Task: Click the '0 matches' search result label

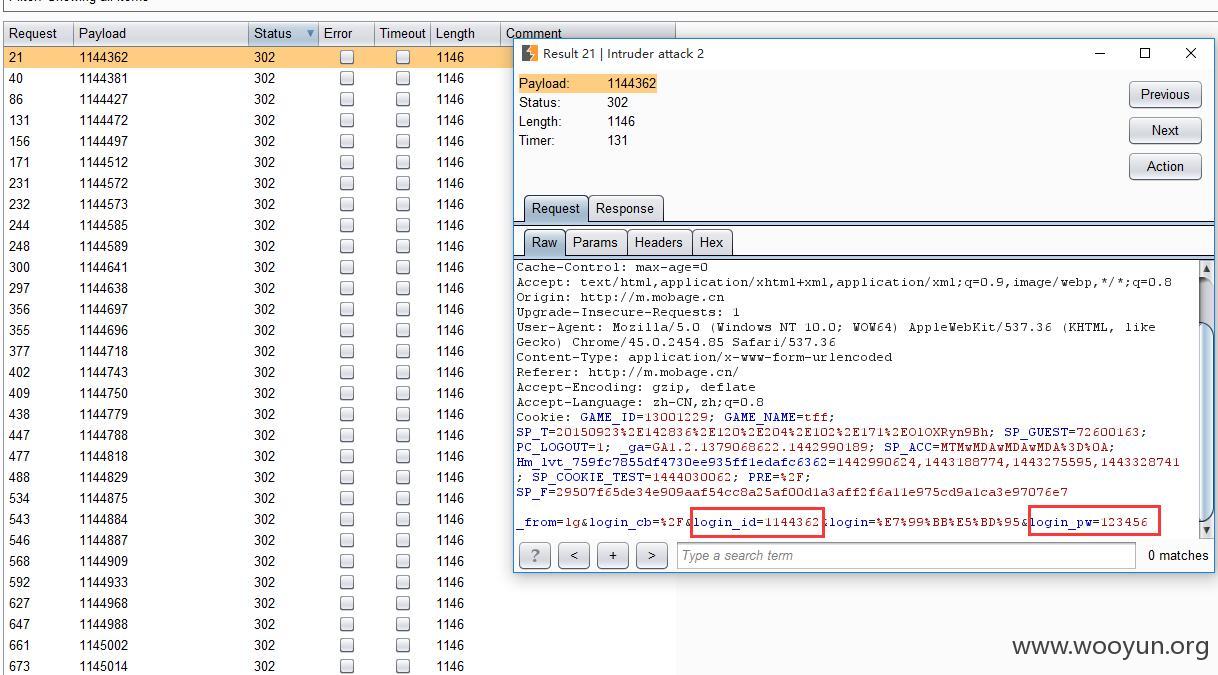Action: point(1177,555)
